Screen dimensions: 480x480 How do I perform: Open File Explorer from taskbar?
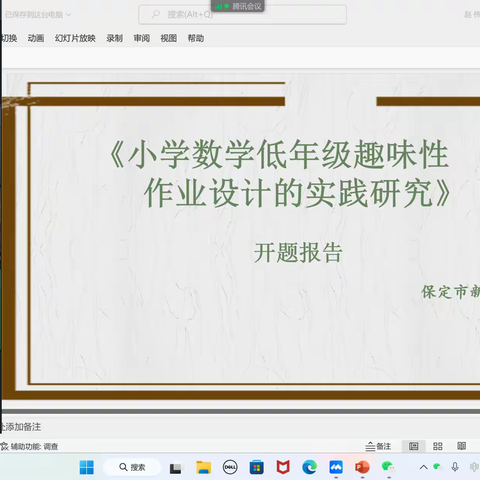[203, 467]
